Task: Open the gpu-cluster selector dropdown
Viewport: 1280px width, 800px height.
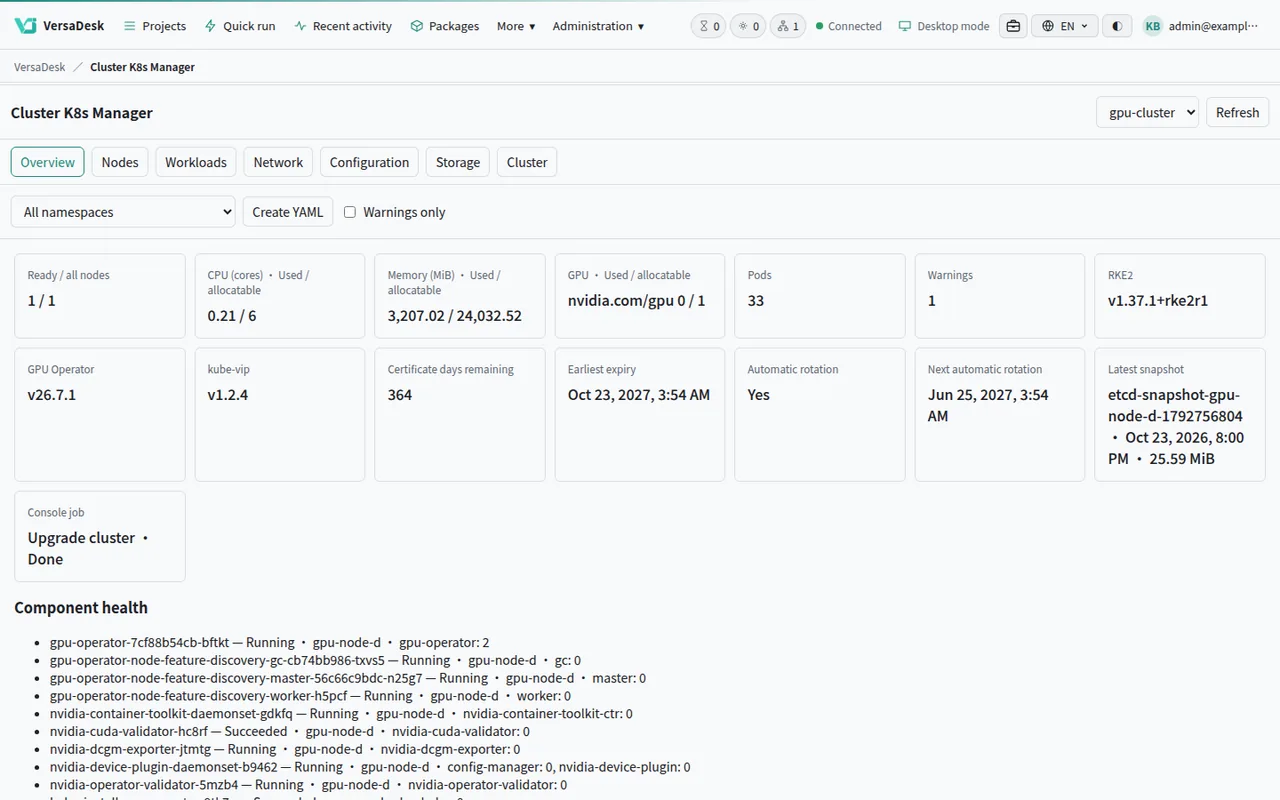Action: point(1148,112)
